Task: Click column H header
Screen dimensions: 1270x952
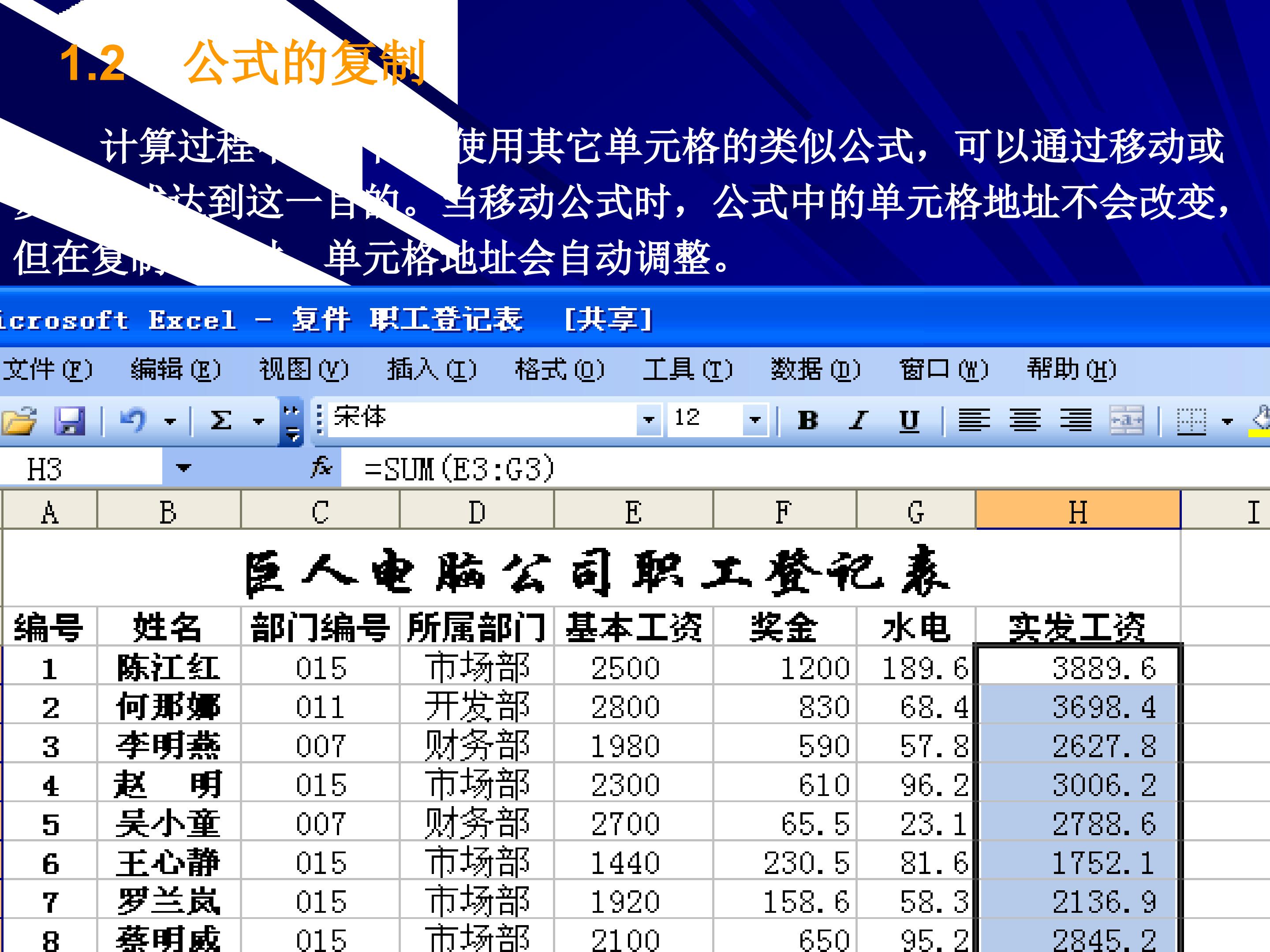Action: (x=1078, y=511)
